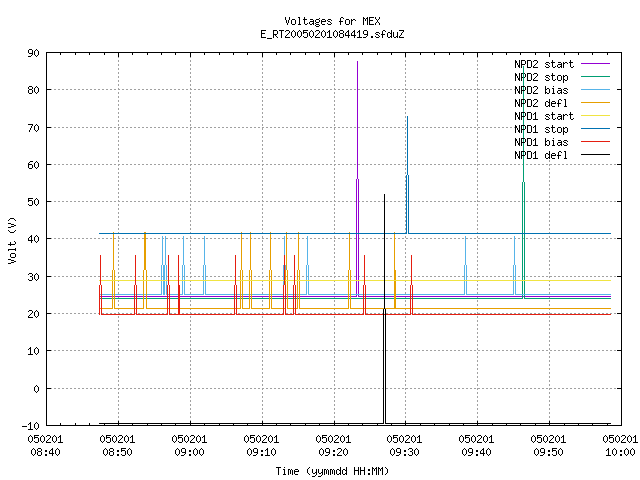The image size is (640, 480).
Task: Click the yellow legend line for NPD1 start
Action: (x=596, y=116)
